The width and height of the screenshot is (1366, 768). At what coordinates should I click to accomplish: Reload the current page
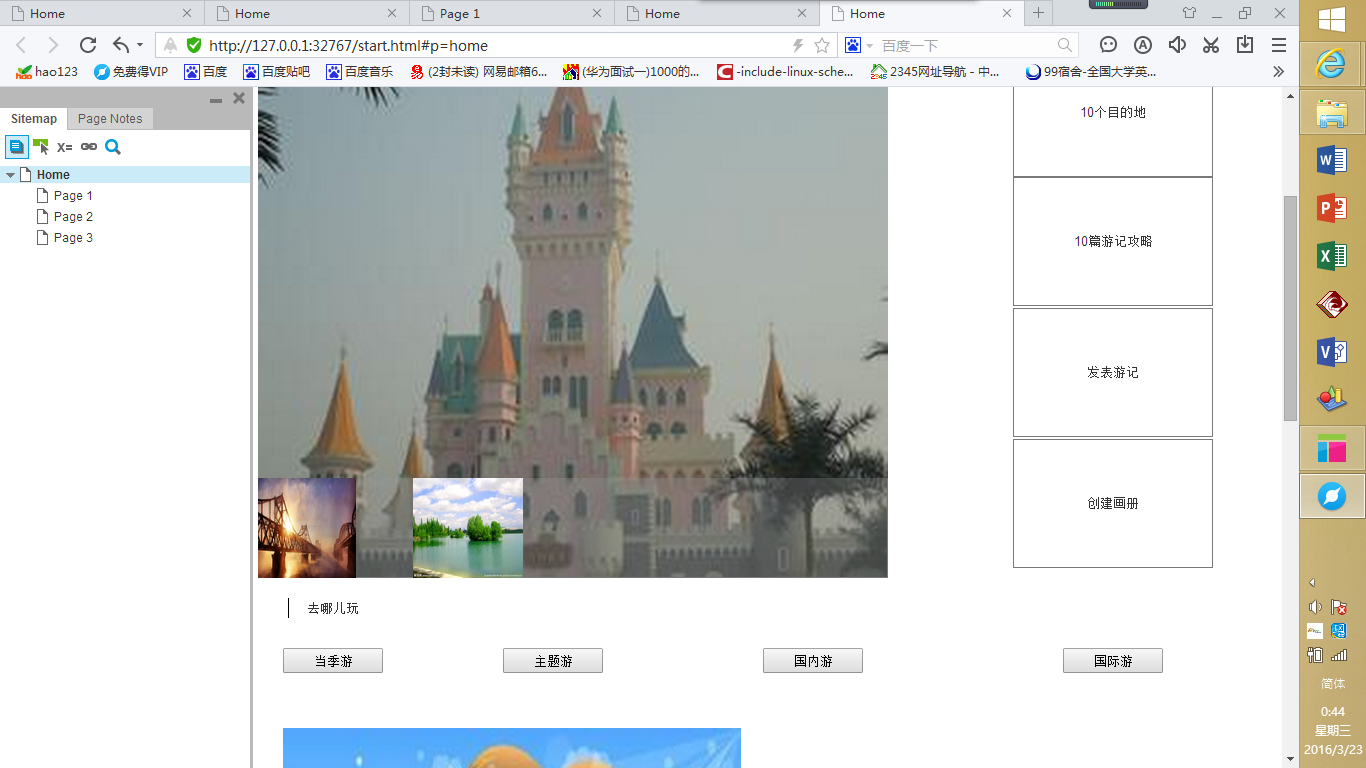tap(88, 45)
